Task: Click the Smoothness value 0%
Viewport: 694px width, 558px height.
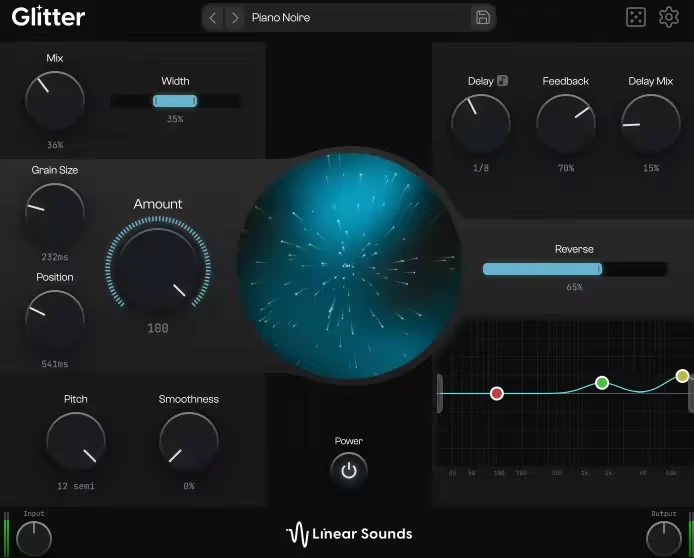Action: (189, 486)
